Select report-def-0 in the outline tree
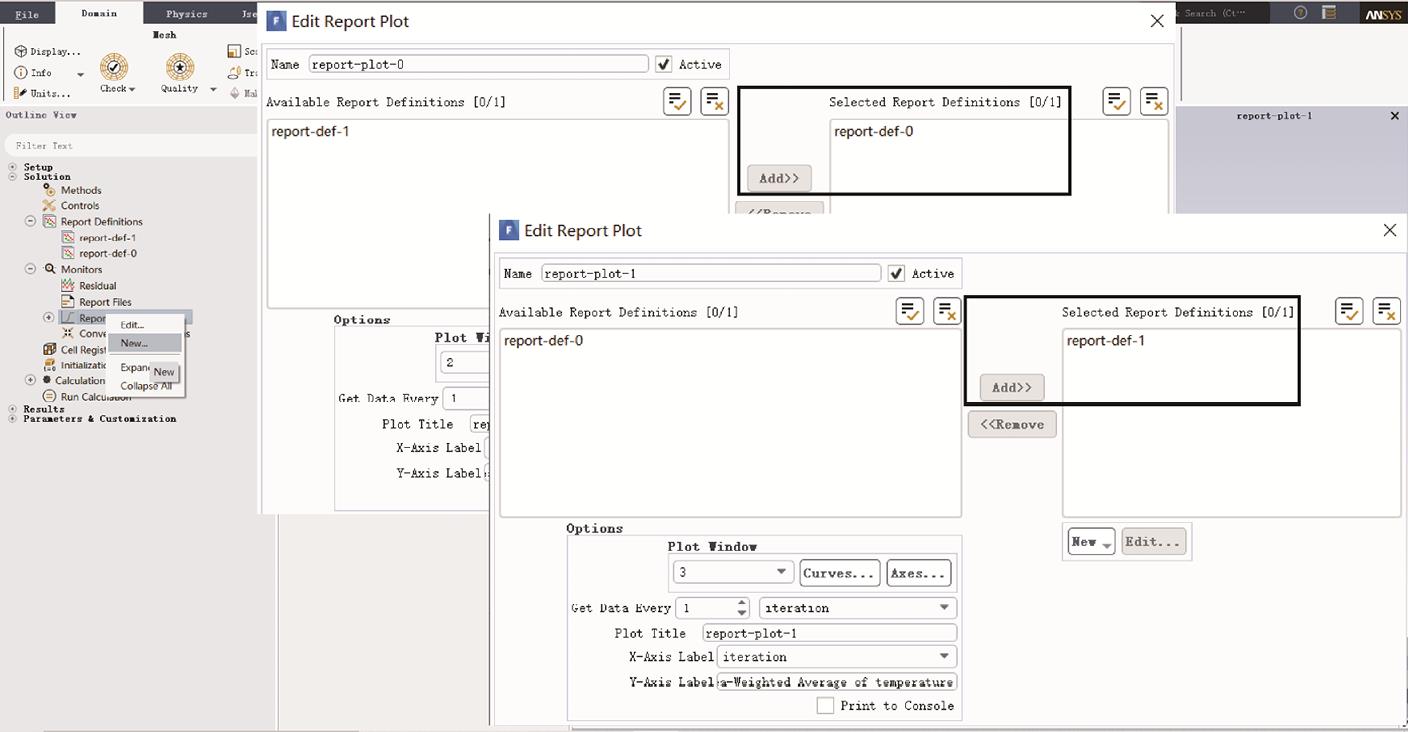The height and width of the screenshot is (732, 1408). pyautogui.click(x=107, y=254)
